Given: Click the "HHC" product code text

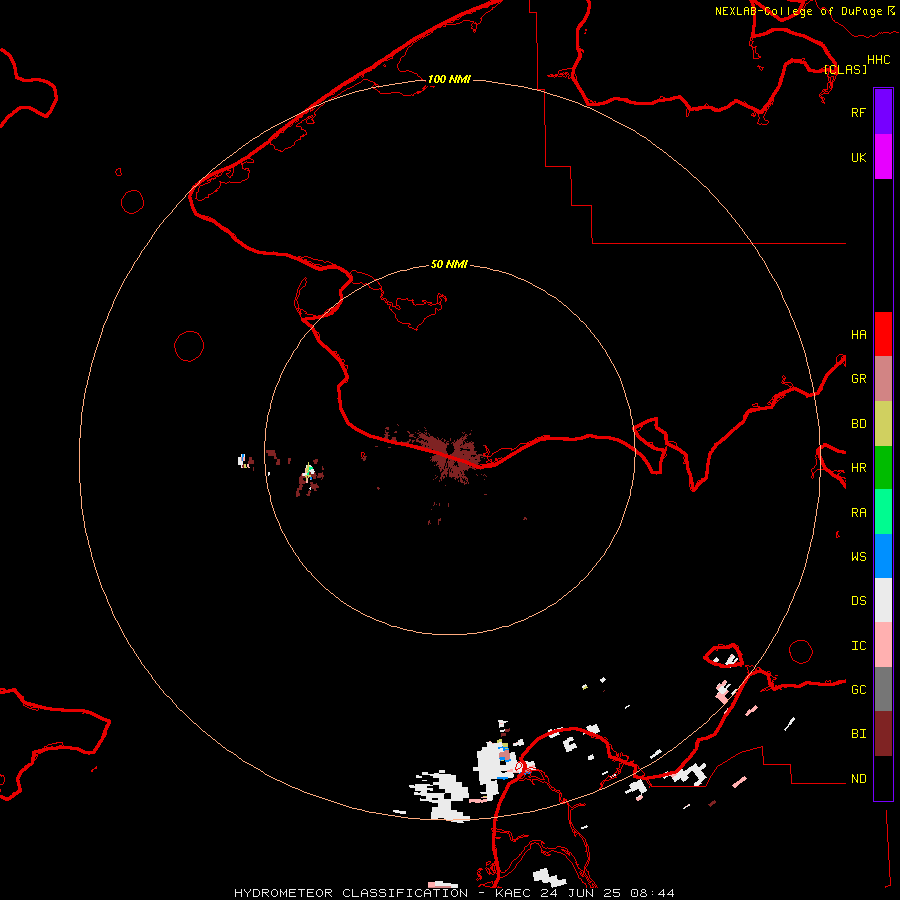Looking at the screenshot, I should (x=879, y=60).
